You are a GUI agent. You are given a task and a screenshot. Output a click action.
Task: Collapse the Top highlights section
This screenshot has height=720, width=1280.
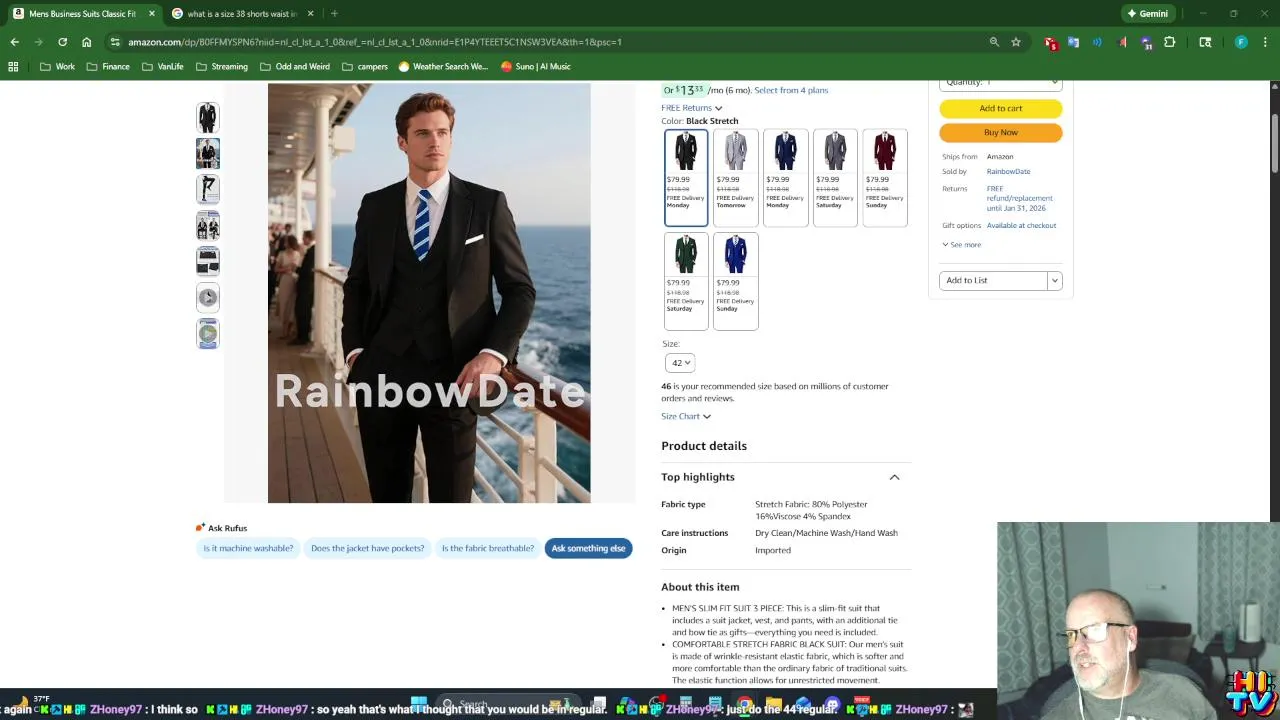click(x=894, y=477)
